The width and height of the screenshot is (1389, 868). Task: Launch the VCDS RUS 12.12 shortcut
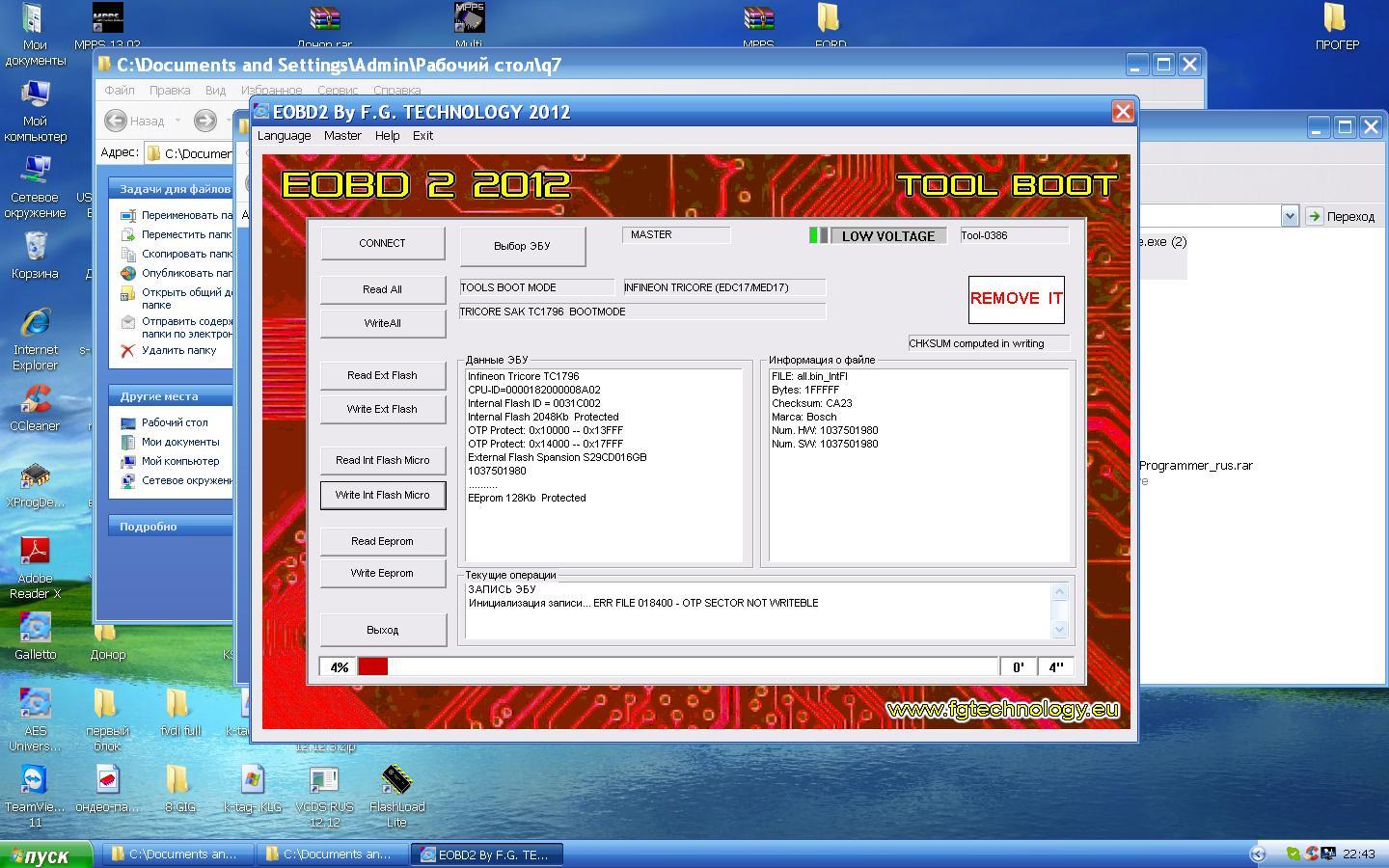point(324,796)
